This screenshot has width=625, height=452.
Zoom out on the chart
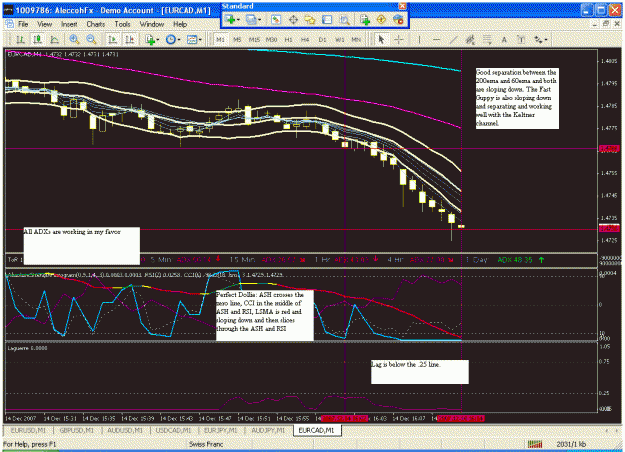click(x=91, y=39)
